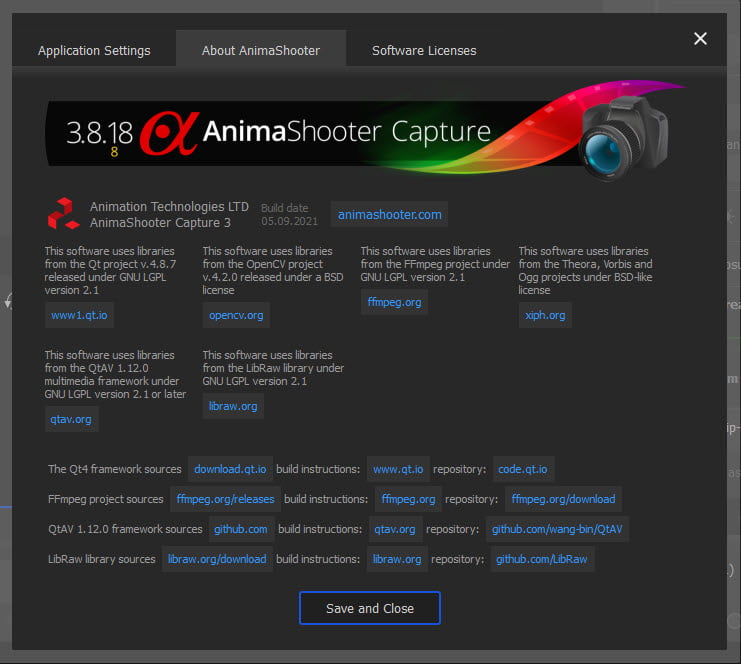Image resolution: width=741 pixels, height=664 pixels.
Task: Click the ffmpeg.org link under FFmpeg license text
Action: coord(394,302)
